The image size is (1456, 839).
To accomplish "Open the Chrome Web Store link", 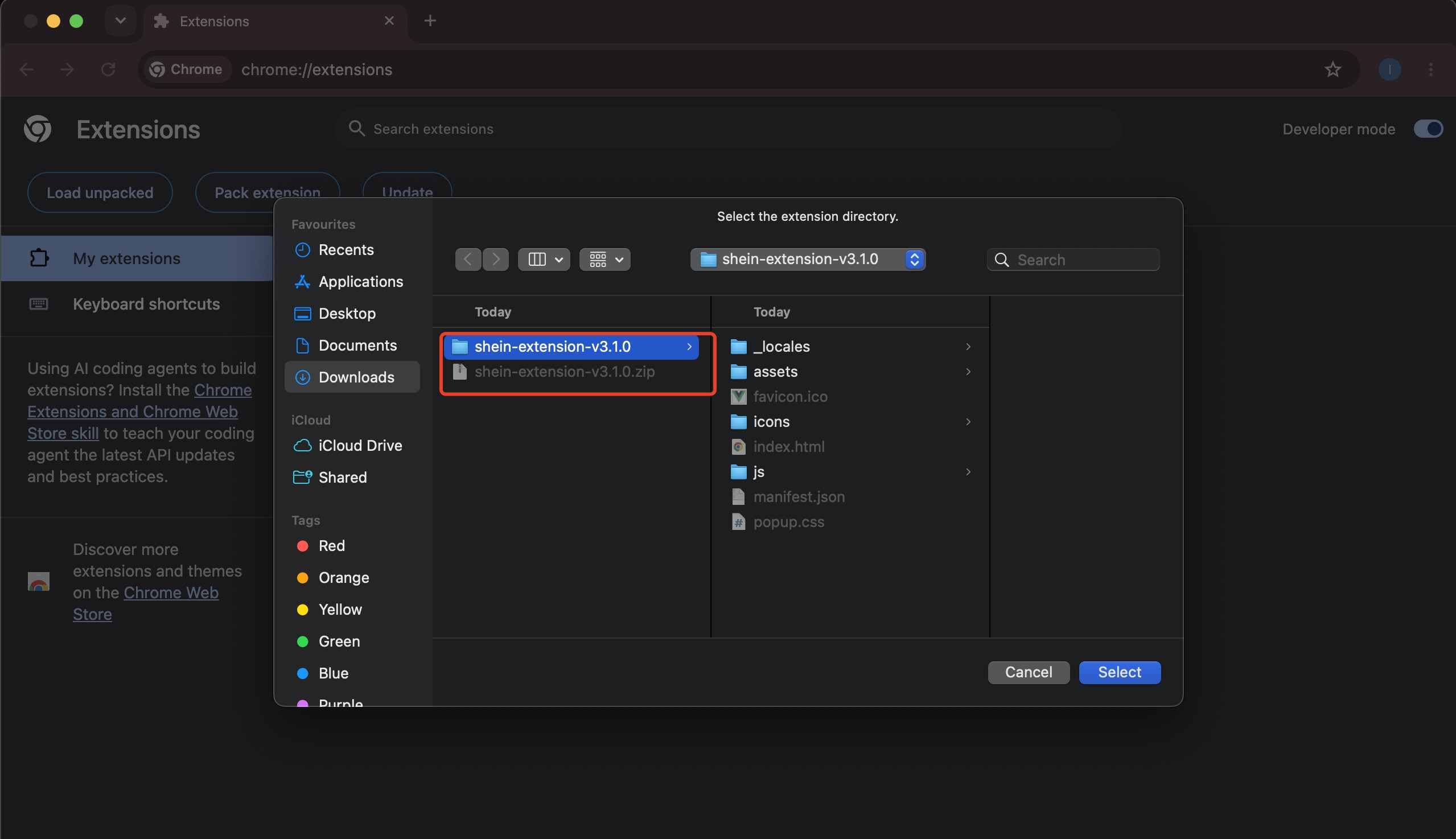I will 145,603.
